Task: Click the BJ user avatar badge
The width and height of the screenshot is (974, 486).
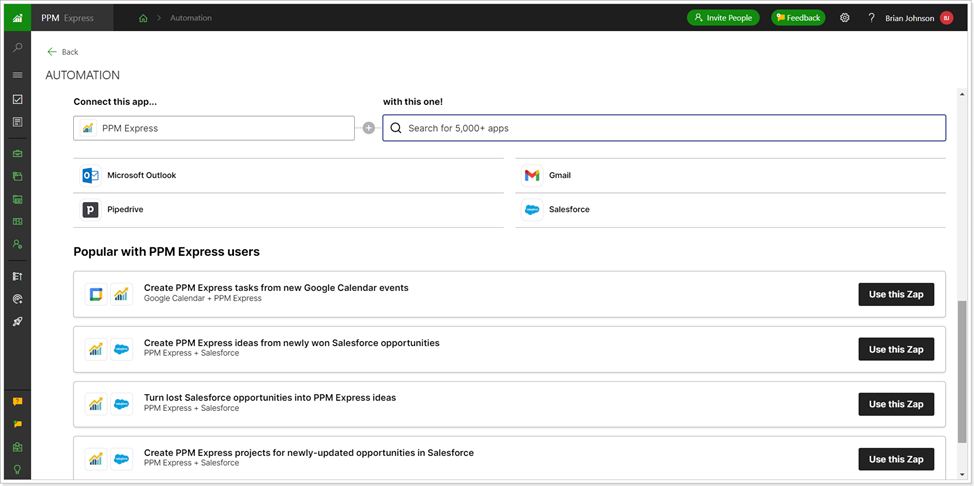Action: tap(947, 18)
